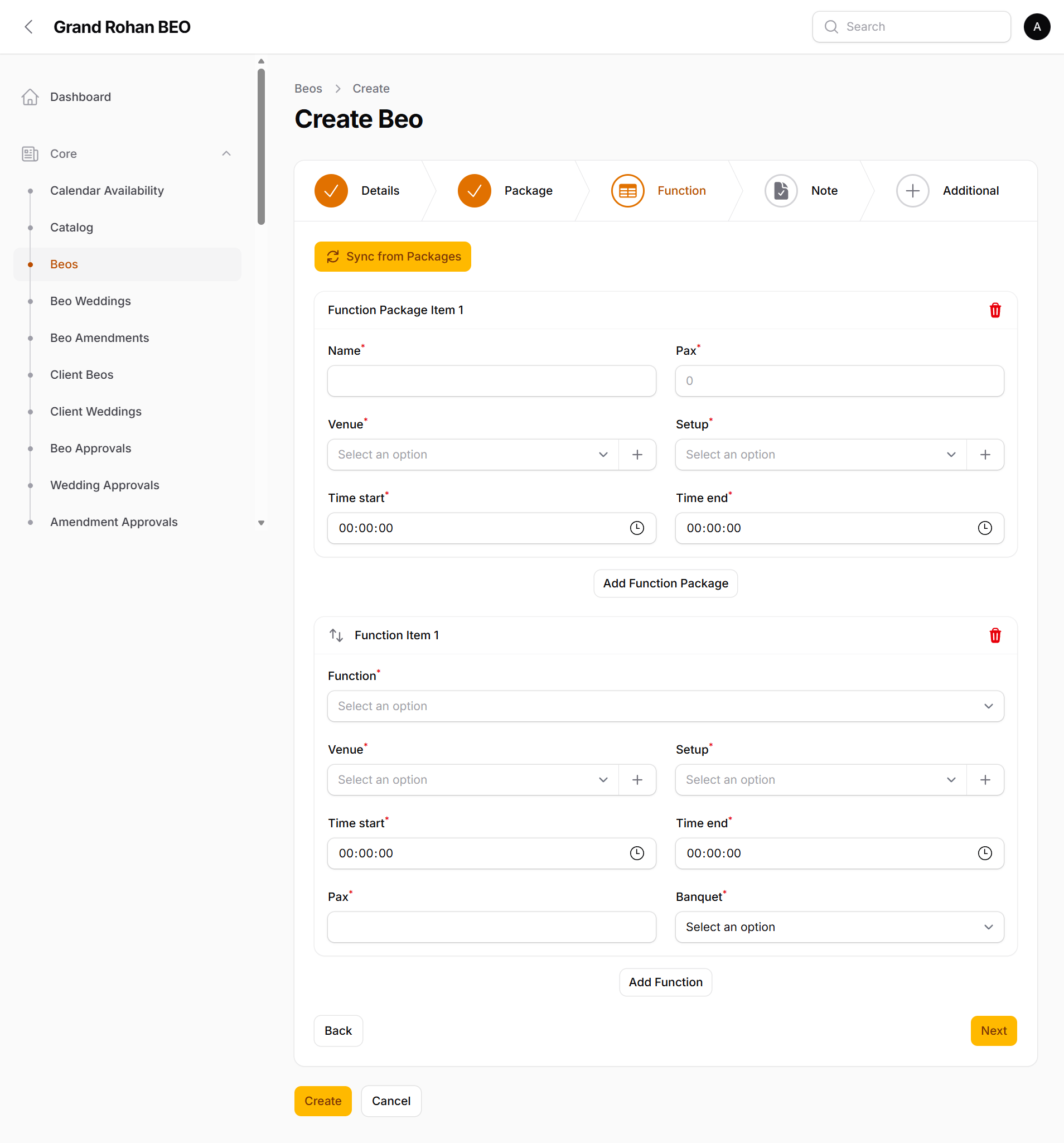The height and width of the screenshot is (1143, 1064).
Task: Add new venue in Function Item 1
Action: pos(637,780)
